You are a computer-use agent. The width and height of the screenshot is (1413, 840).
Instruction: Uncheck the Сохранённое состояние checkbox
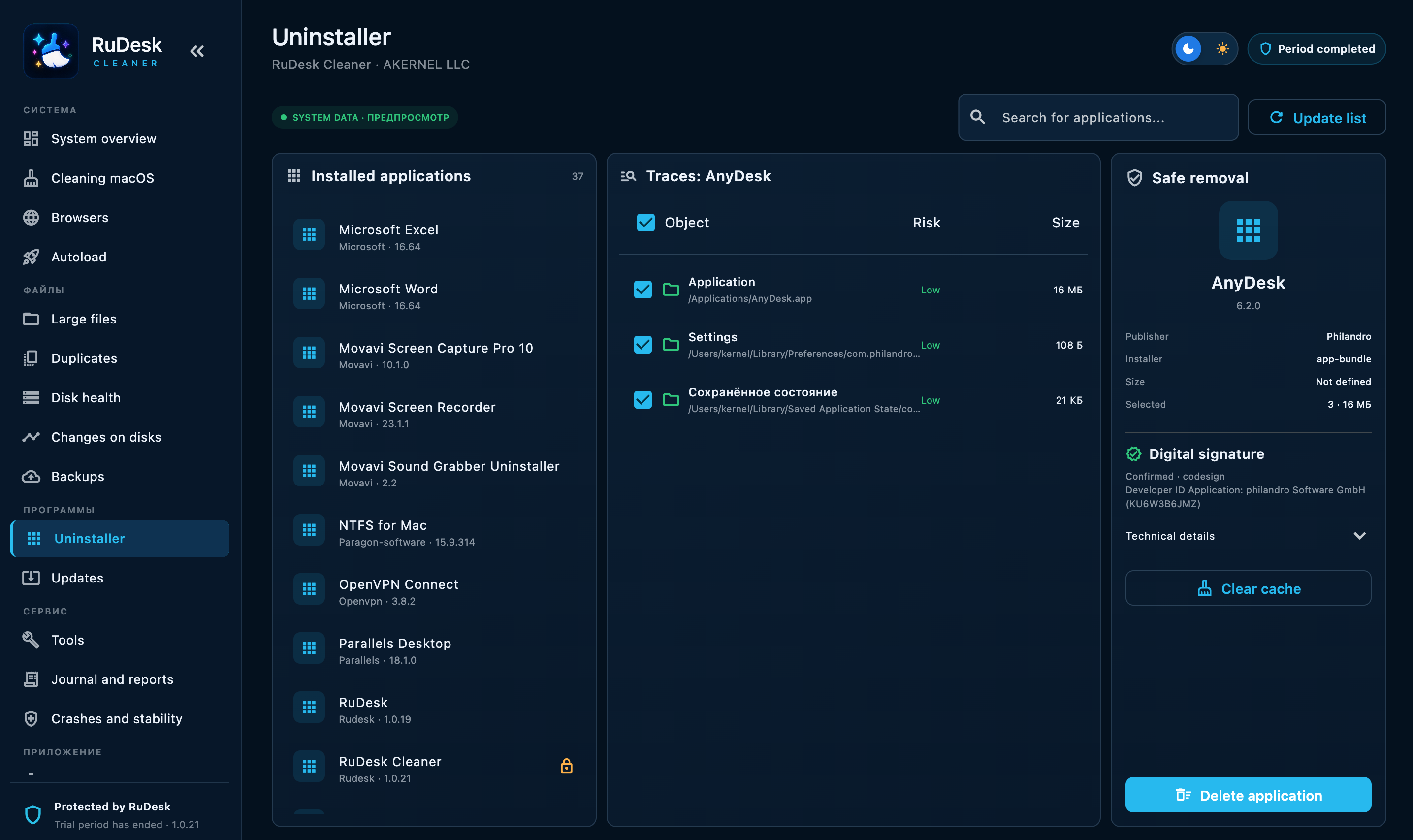click(643, 400)
